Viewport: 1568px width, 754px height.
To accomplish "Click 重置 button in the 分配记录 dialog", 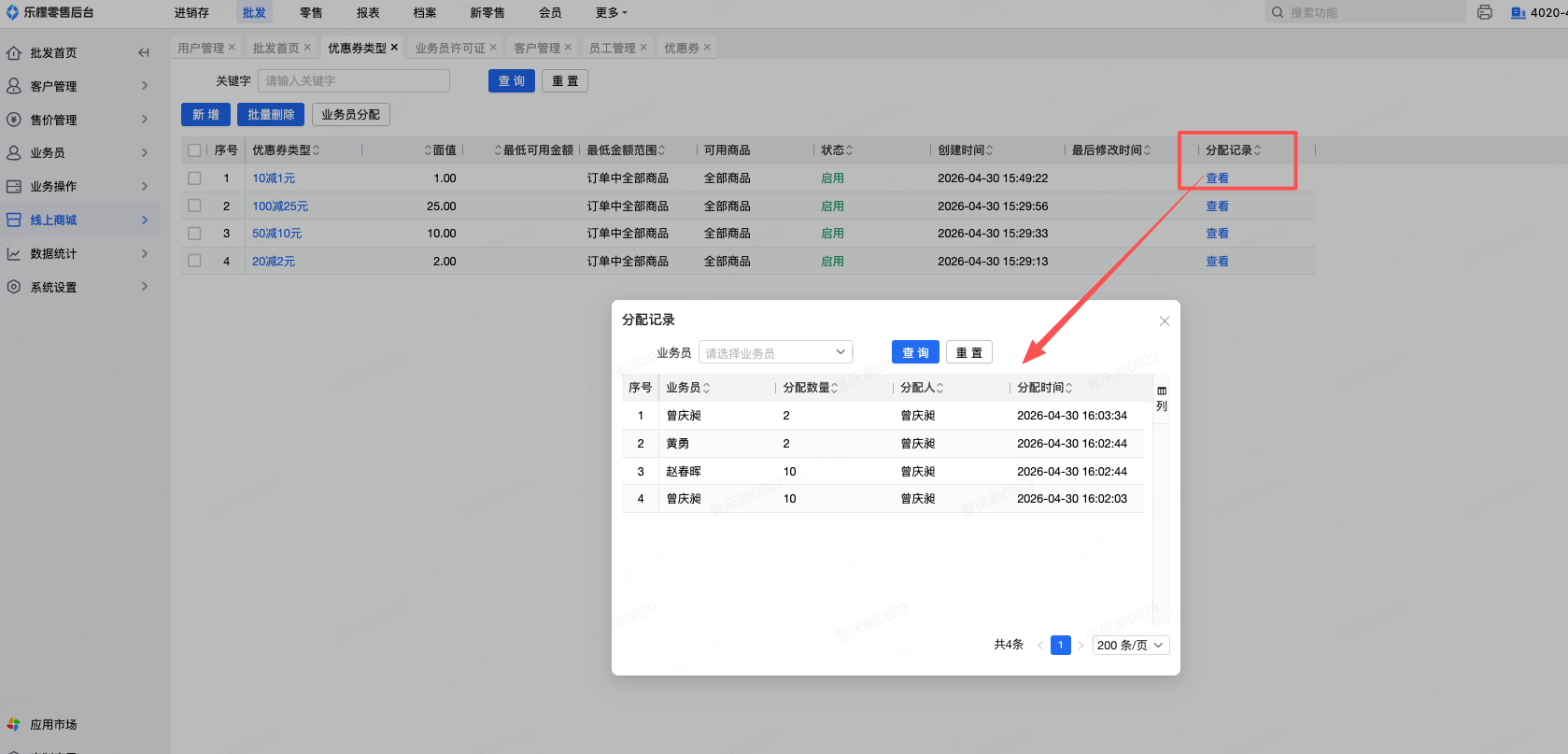I will click(x=969, y=352).
